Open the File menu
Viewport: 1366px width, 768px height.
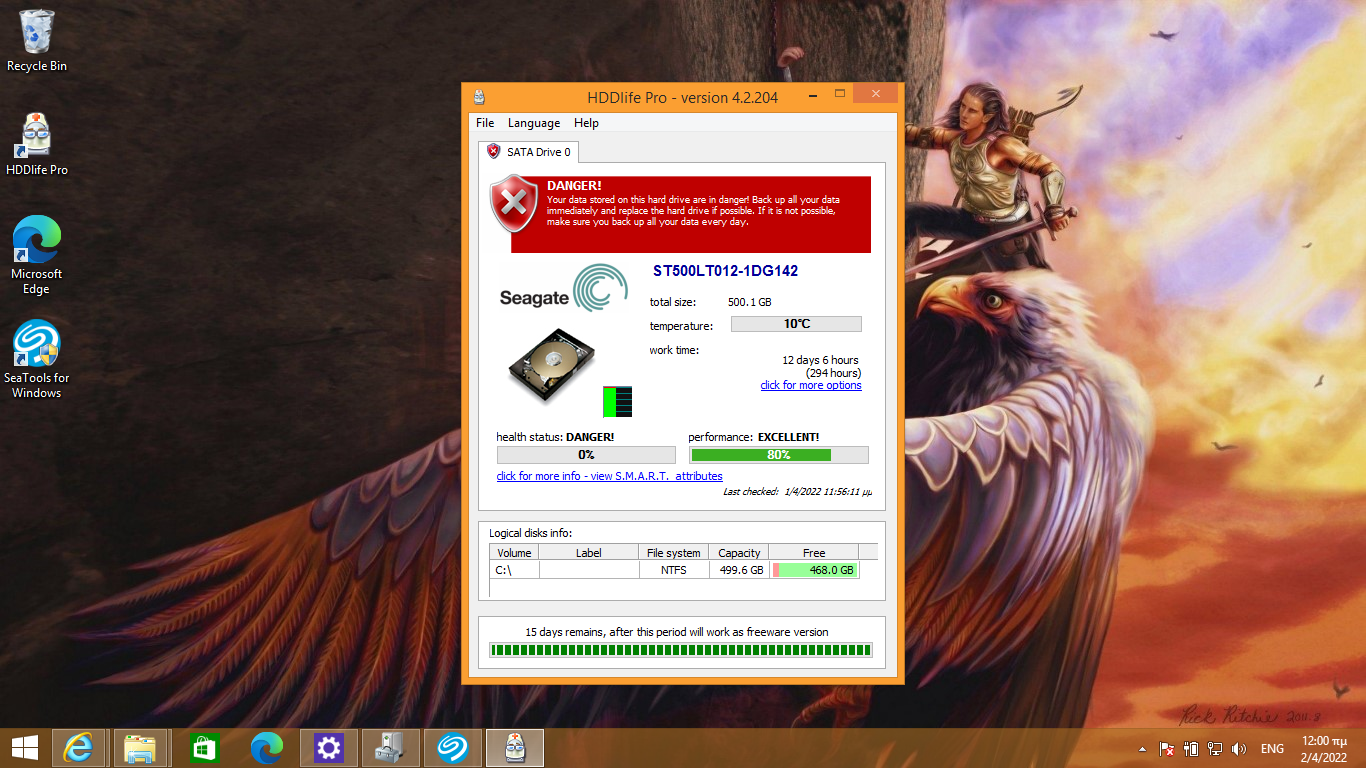[485, 123]
